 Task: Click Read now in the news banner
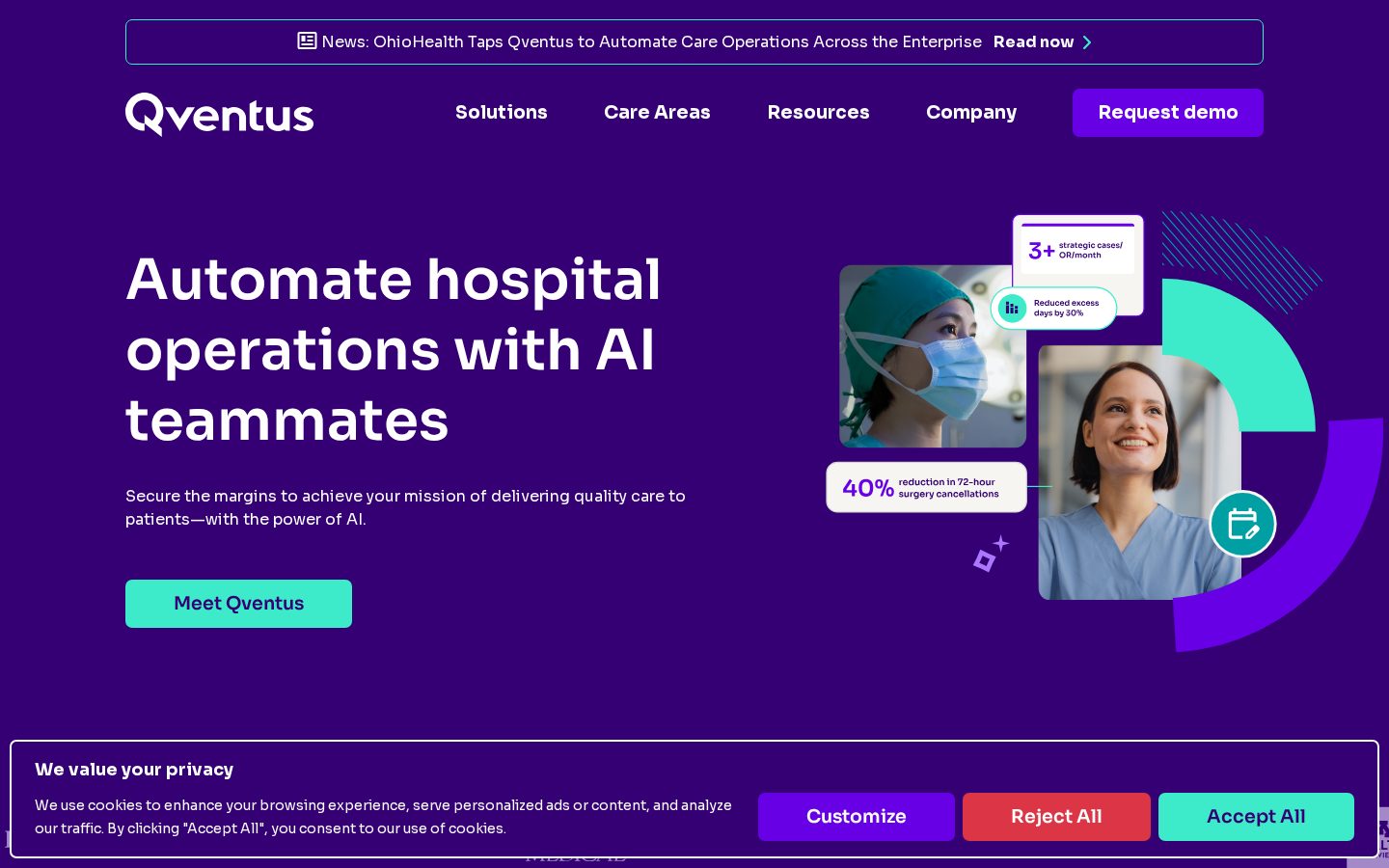click(1033, 41)
